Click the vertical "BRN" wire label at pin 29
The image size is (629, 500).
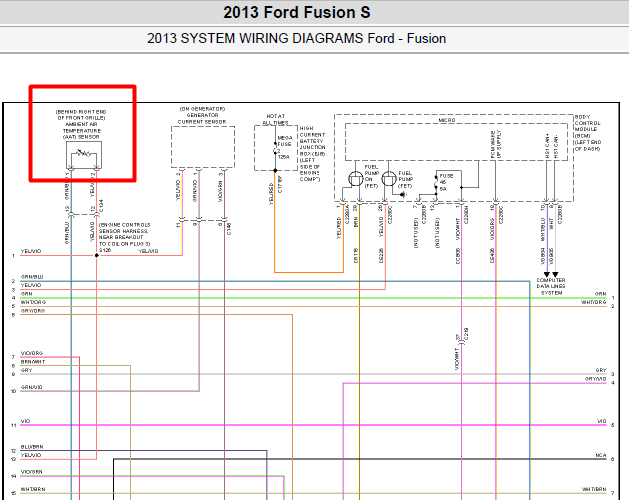pos(356,222)
